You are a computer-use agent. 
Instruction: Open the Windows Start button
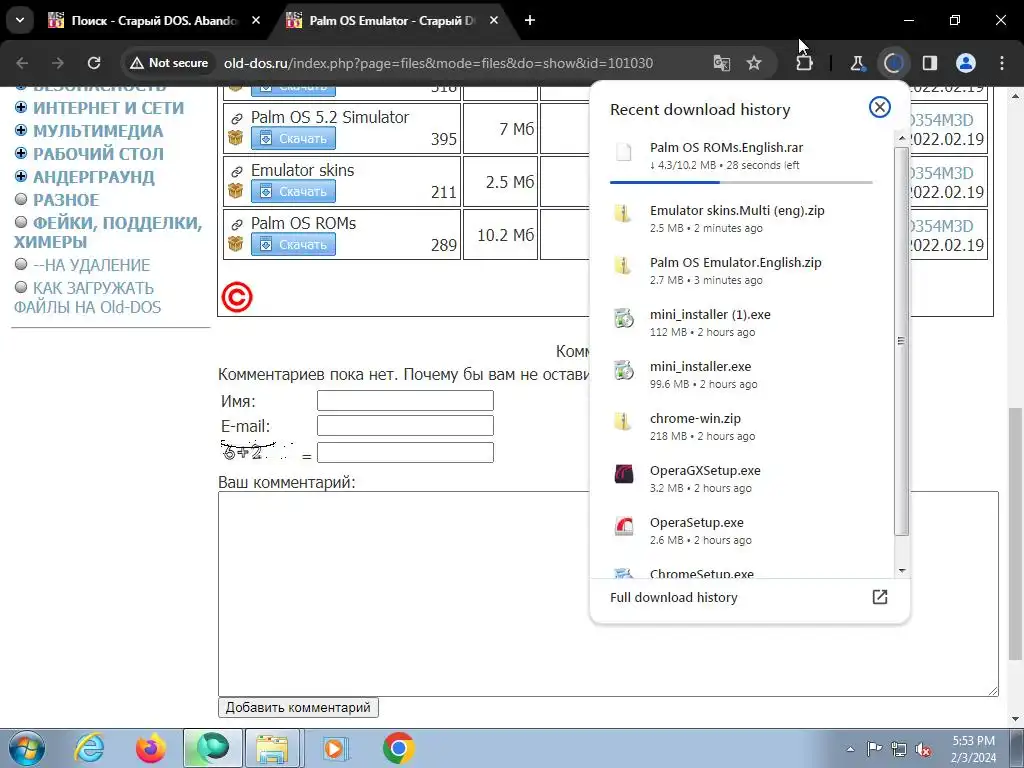click(26, 748)
